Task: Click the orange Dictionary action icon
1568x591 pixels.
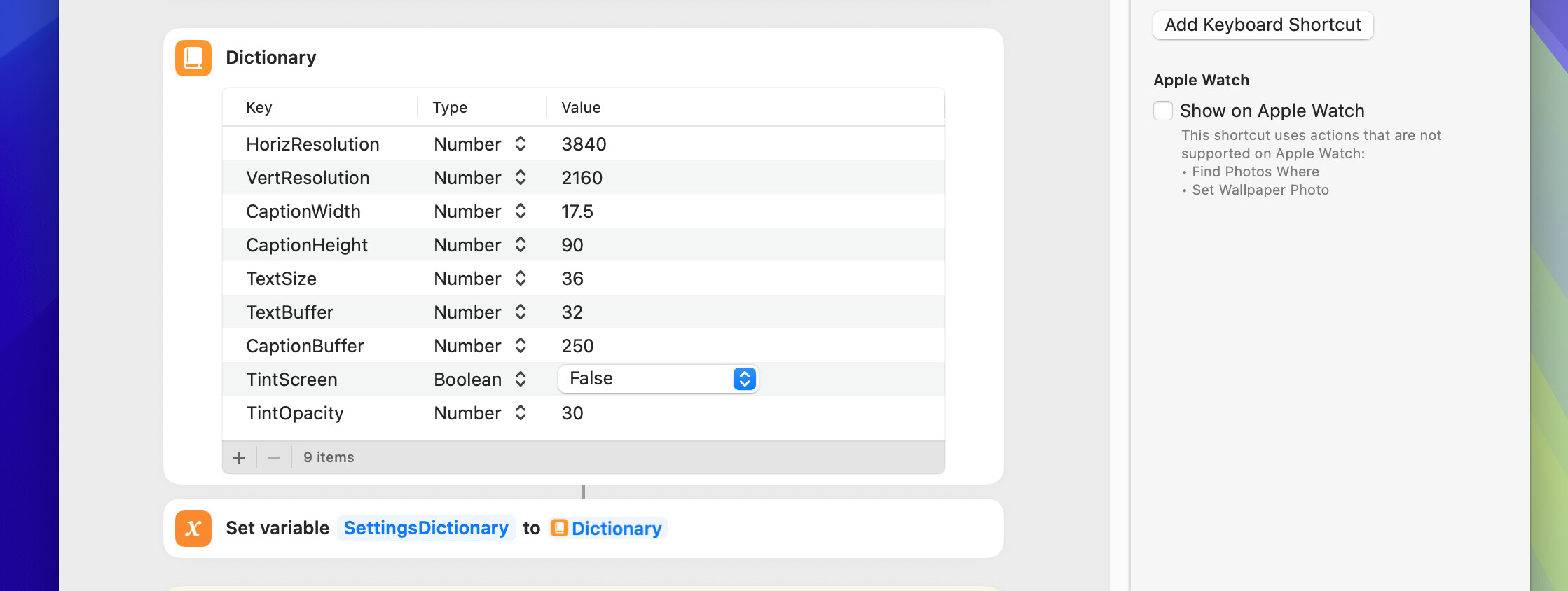Action: (x=193, y=58)
